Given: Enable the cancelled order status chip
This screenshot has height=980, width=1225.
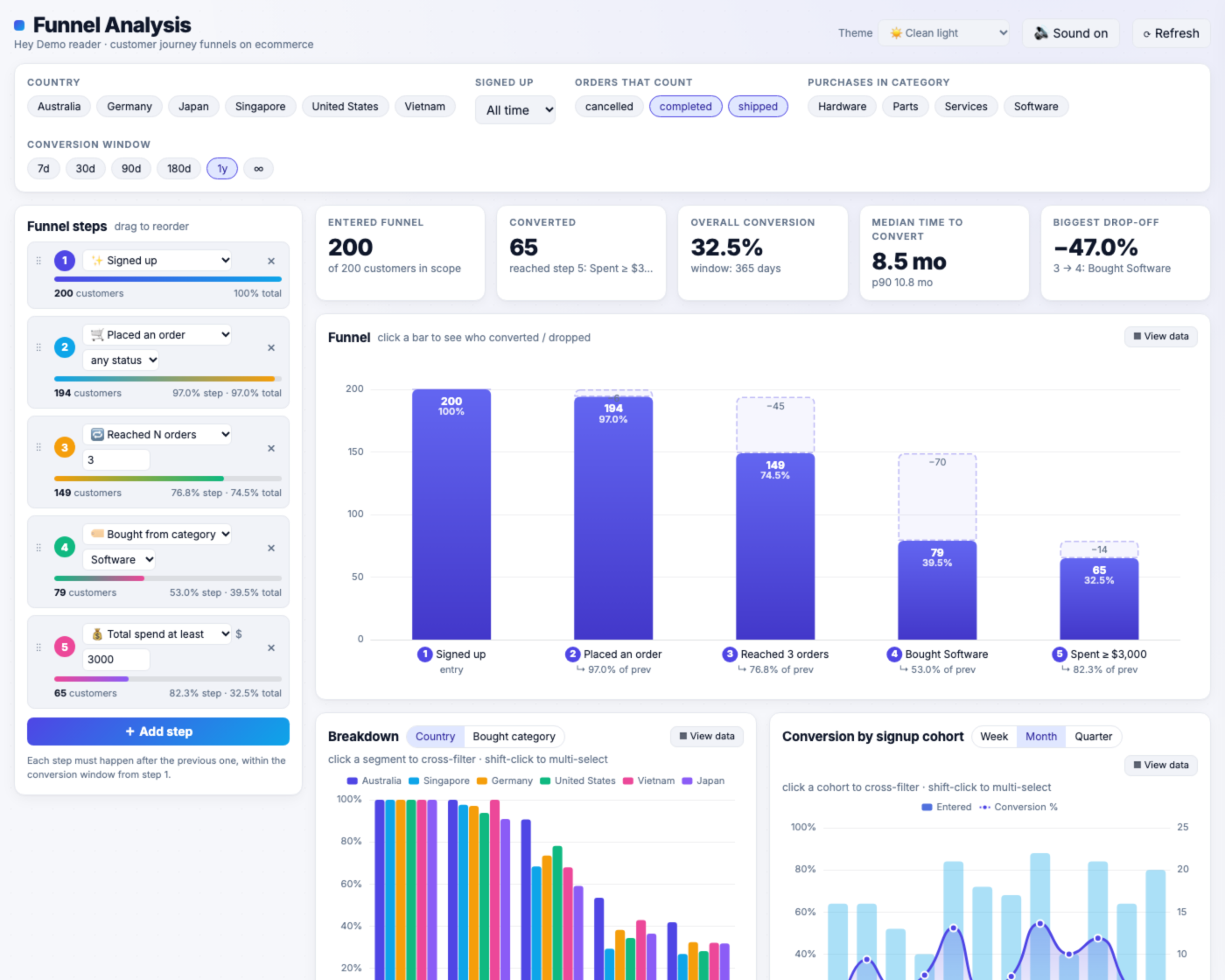Looking at the screenshot, I should [609, 107].
